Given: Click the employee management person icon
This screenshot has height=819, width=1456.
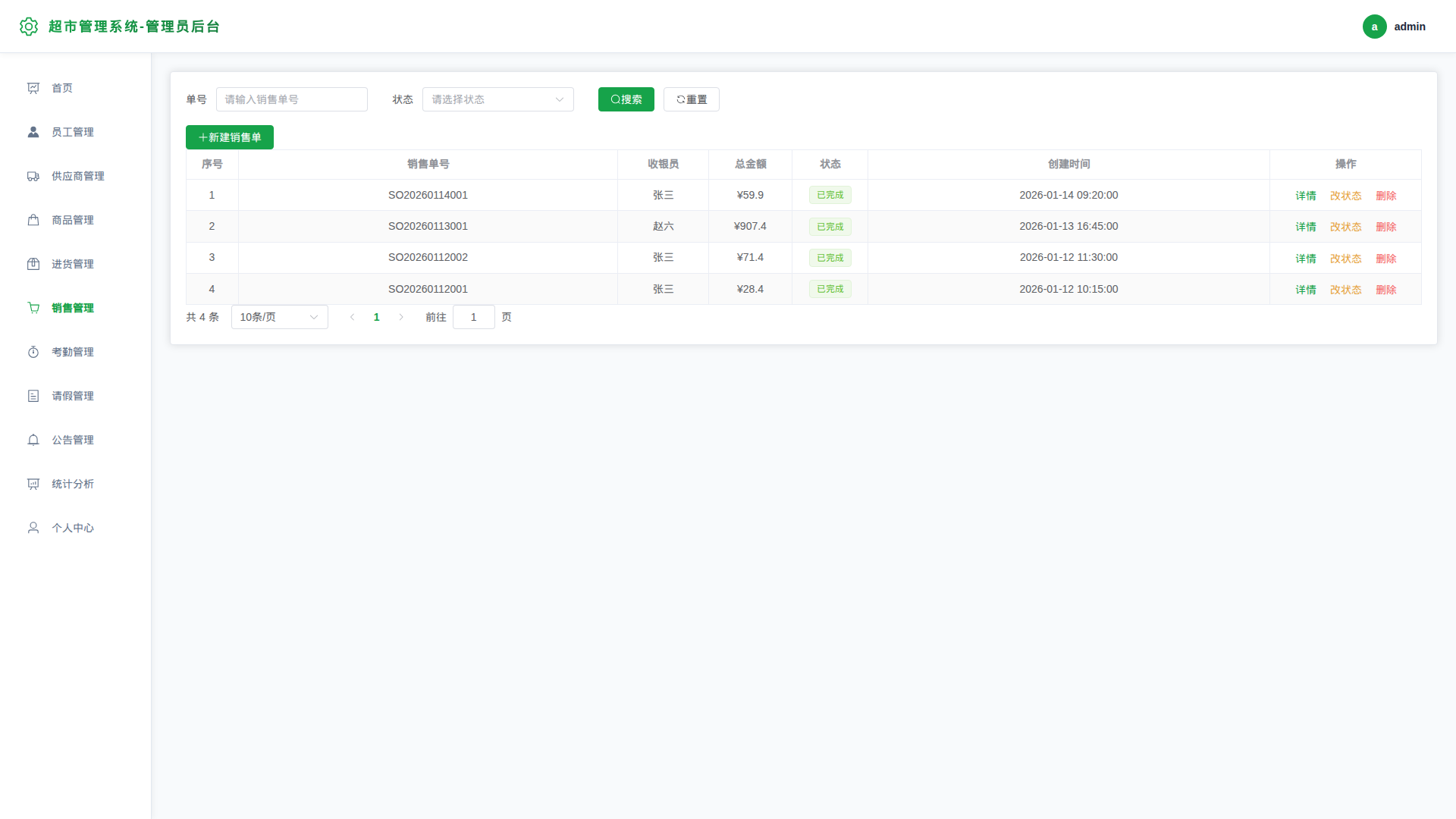Looking at the screenshot, I should click(x=33, y=132).
